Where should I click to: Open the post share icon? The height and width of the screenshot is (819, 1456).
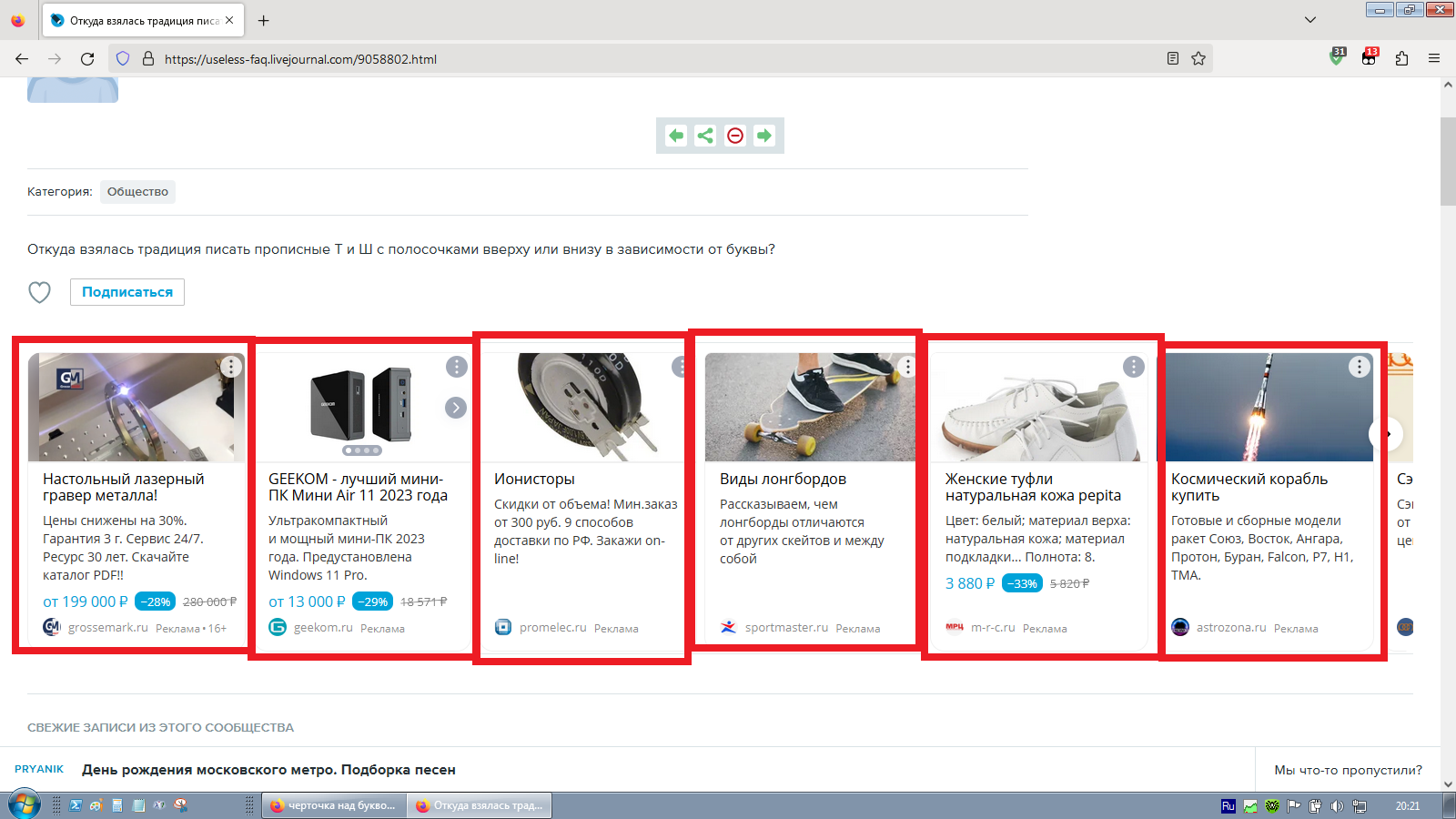(704, 135)
